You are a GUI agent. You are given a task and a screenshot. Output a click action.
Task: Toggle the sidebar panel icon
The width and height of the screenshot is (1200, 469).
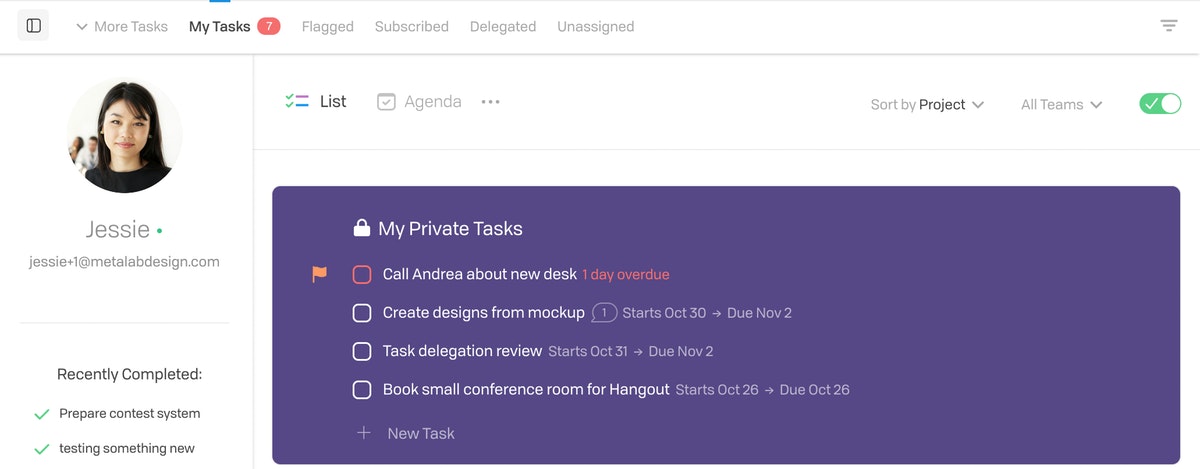click(x=33, y=26)
